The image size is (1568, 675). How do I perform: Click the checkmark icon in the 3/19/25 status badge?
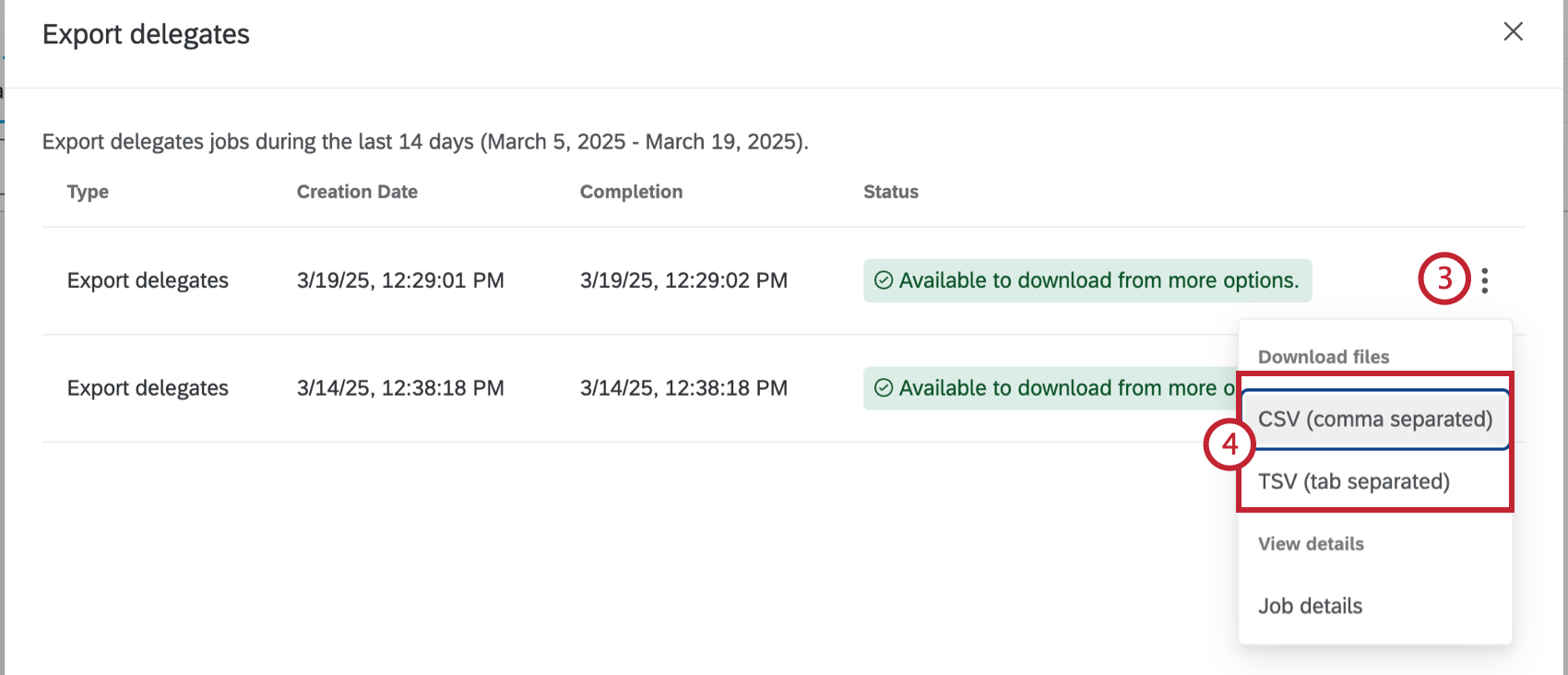point(884,280)
